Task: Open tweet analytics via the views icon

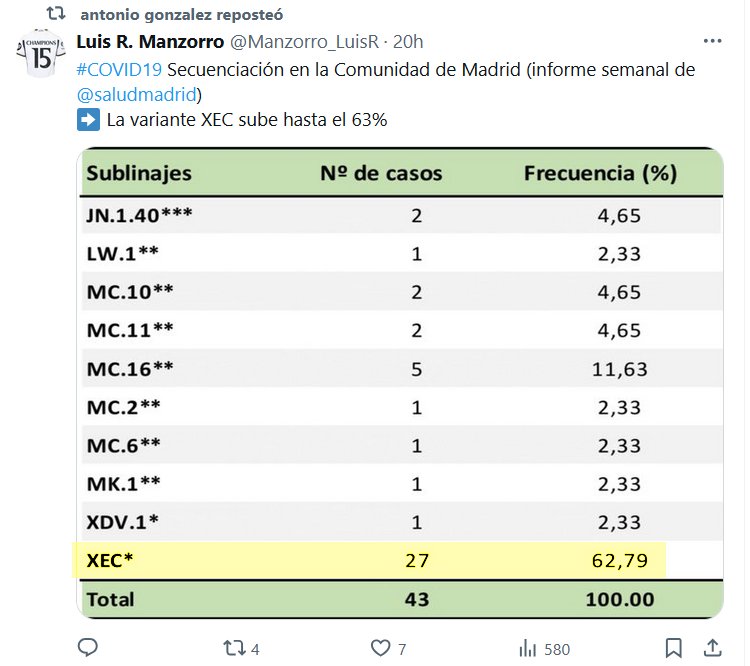Action: click(x=527, y=648)
